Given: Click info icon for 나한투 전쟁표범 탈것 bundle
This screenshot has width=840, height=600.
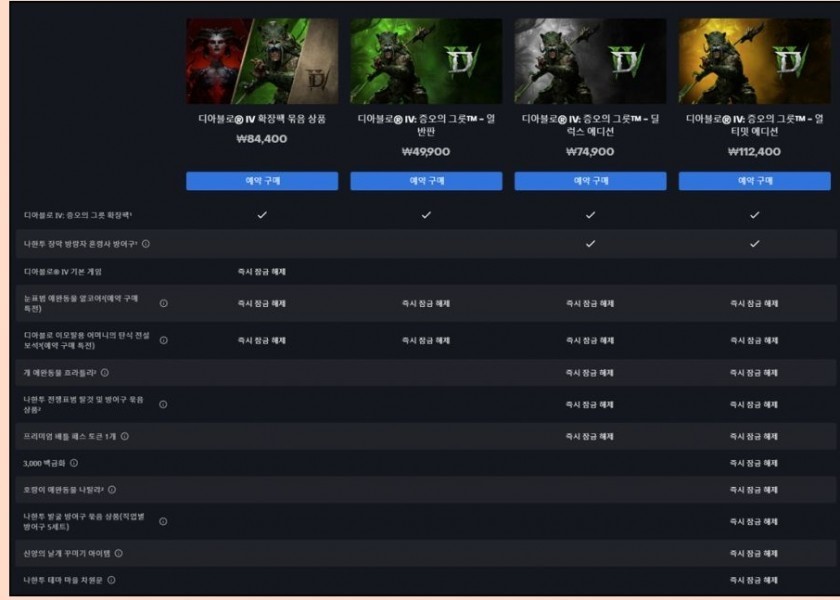Looking at the screenshot, I should [x=163, y=404].
